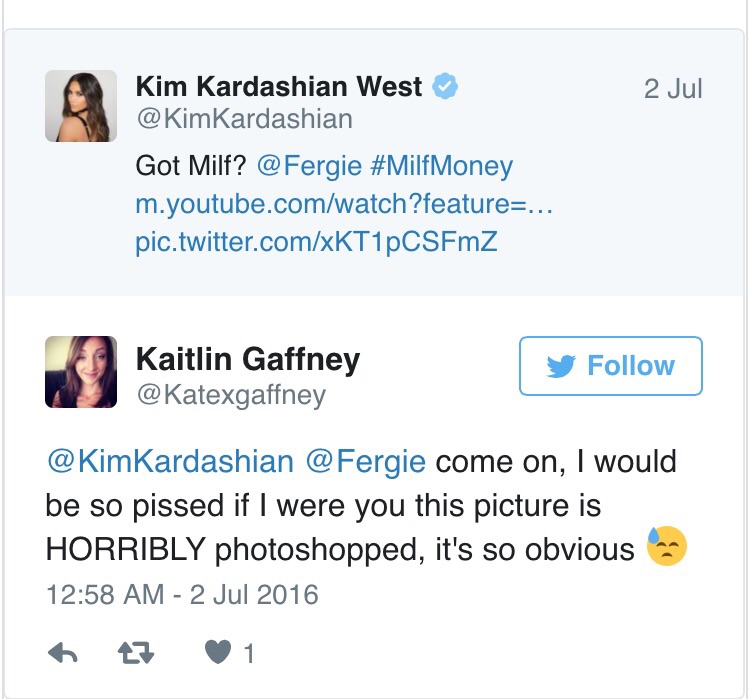
Task: Click the blue verified badge
Action: [x=444, y=87]
